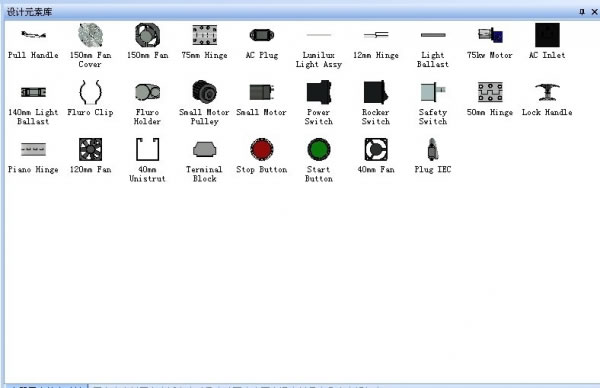Select the AC Inlet black icon
Image resolution: width=600 pixels, height=388 pixels.
tap(547, 35)
